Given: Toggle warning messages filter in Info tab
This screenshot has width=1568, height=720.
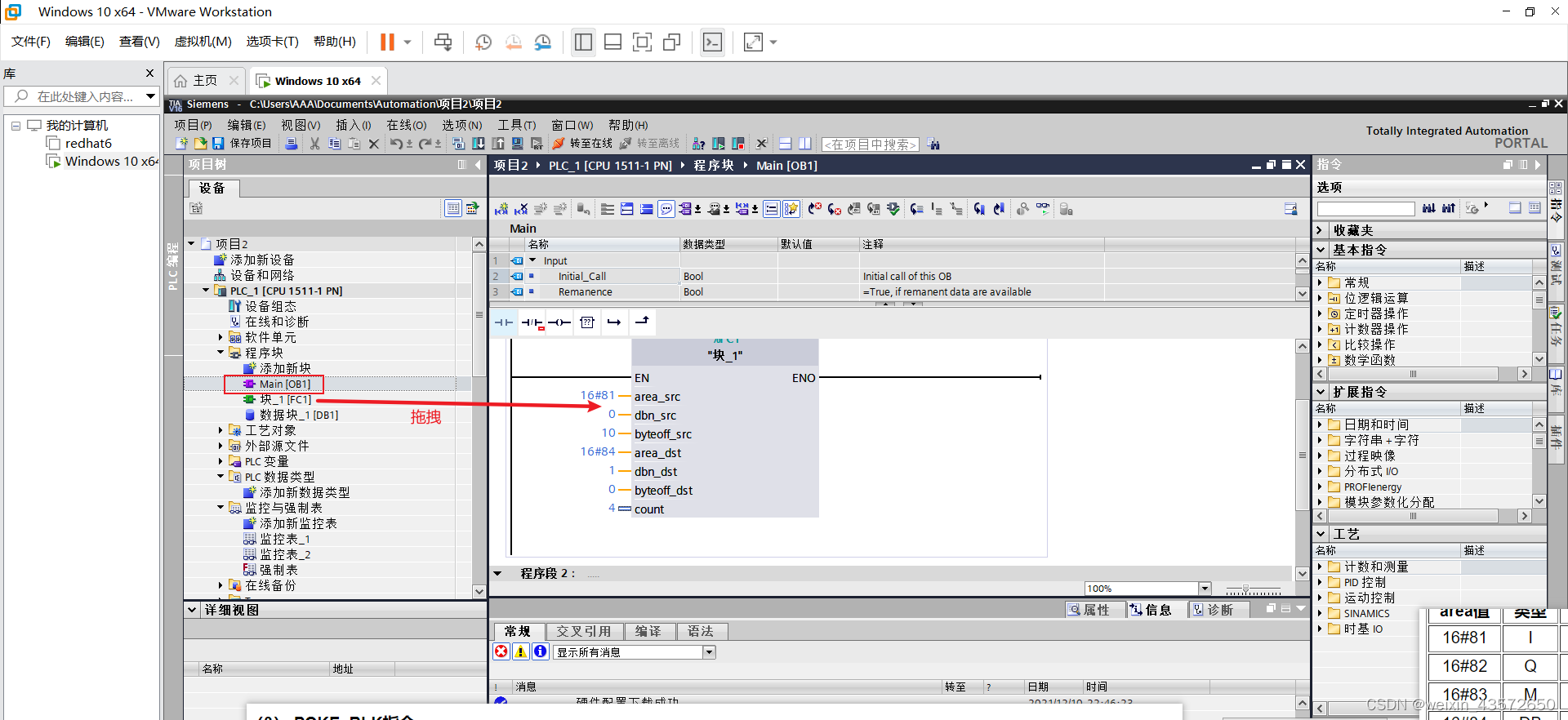Looking at the screenshot, I should click(x=520, y=651).
